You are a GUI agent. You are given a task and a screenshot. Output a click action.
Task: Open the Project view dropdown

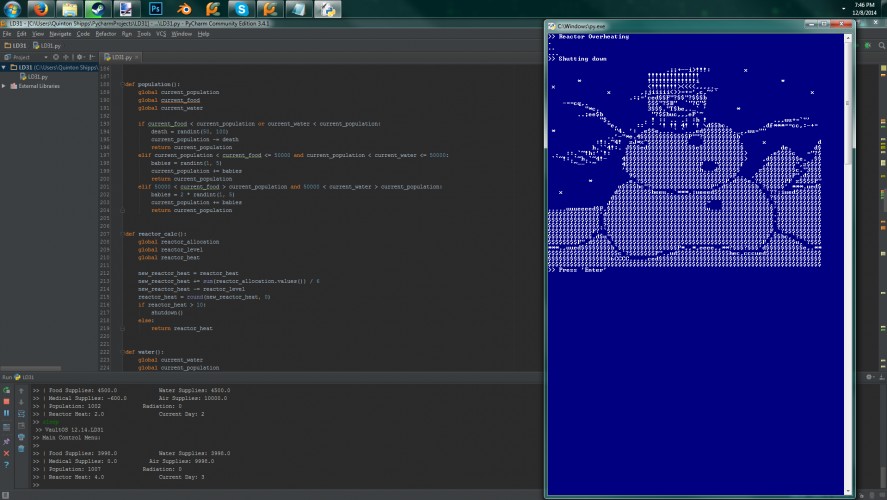pos(45,57)
